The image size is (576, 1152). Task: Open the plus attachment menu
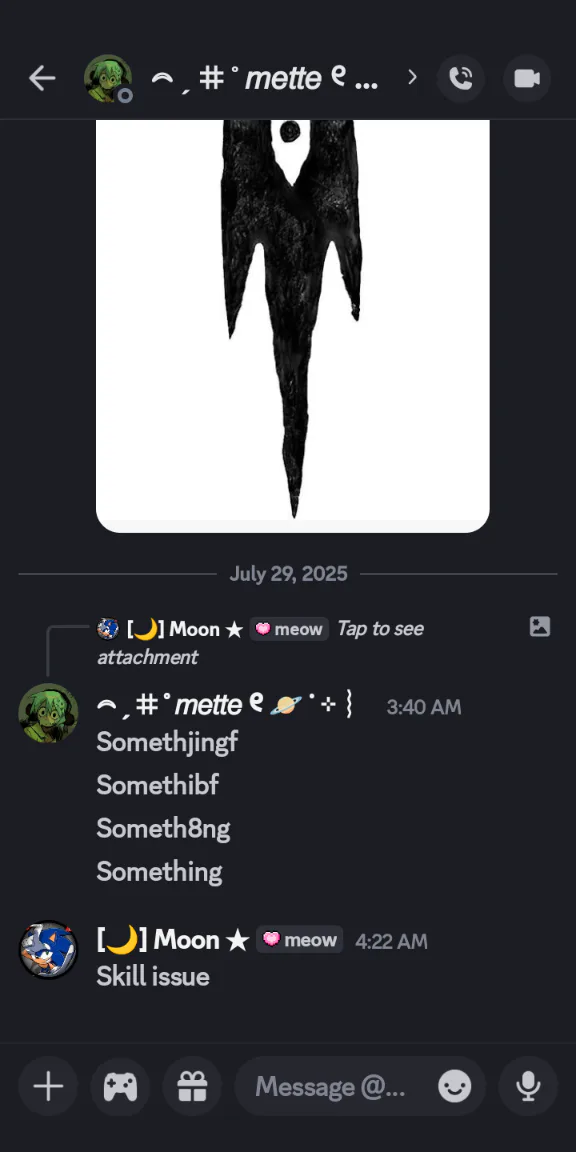(x=48, y=1087)
